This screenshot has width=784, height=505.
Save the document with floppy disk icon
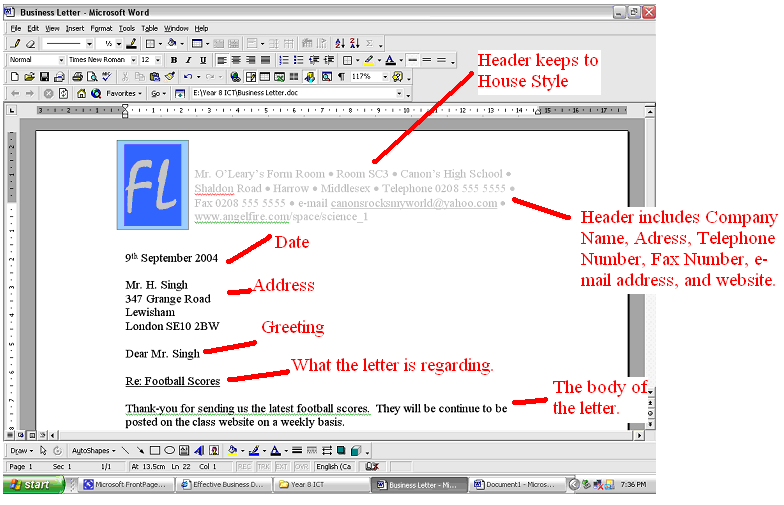click(x=44, y=76)
